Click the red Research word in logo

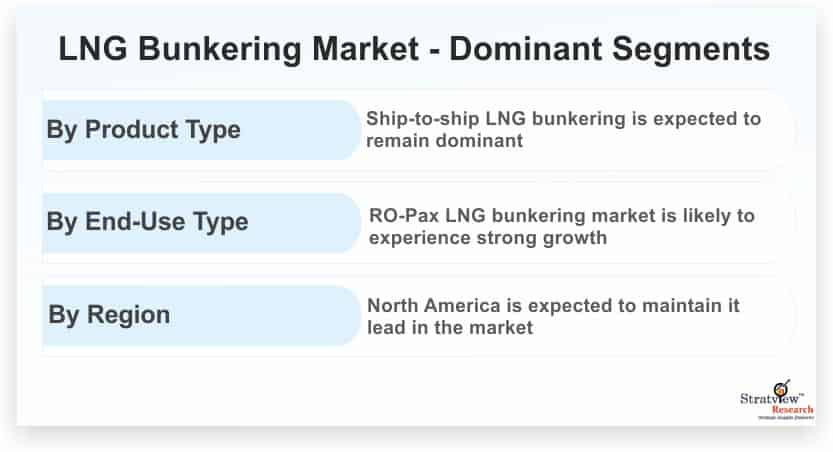[x=793, y=410]
